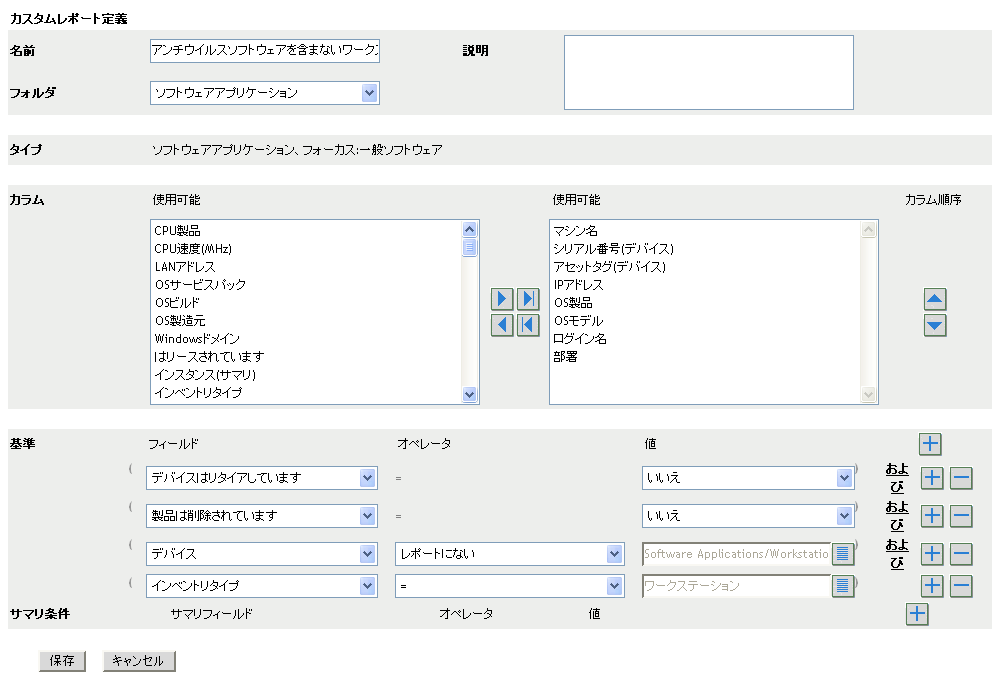Click the キャンセル button
Image resolution: width=1000 pixels, height=700 pixels.
139,661
